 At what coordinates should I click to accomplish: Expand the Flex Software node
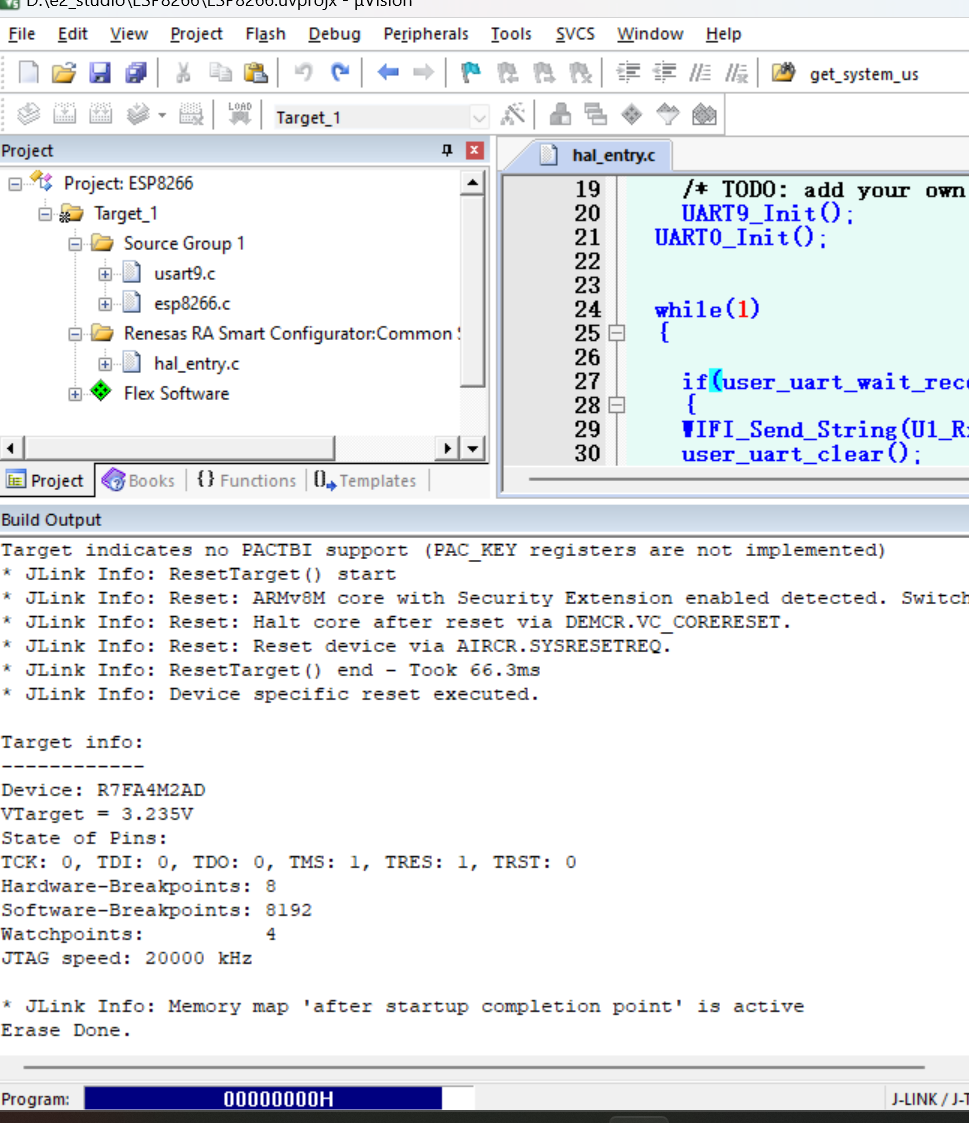click(75, 395)
